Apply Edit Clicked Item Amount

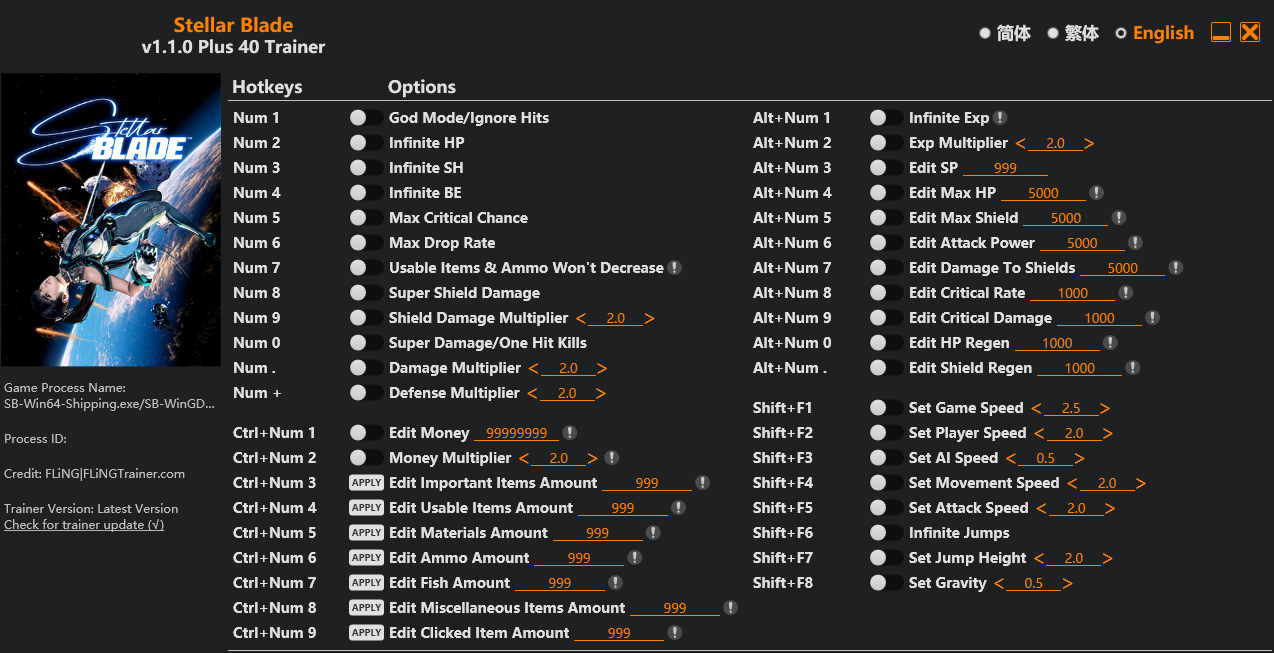tap(366, 633)
